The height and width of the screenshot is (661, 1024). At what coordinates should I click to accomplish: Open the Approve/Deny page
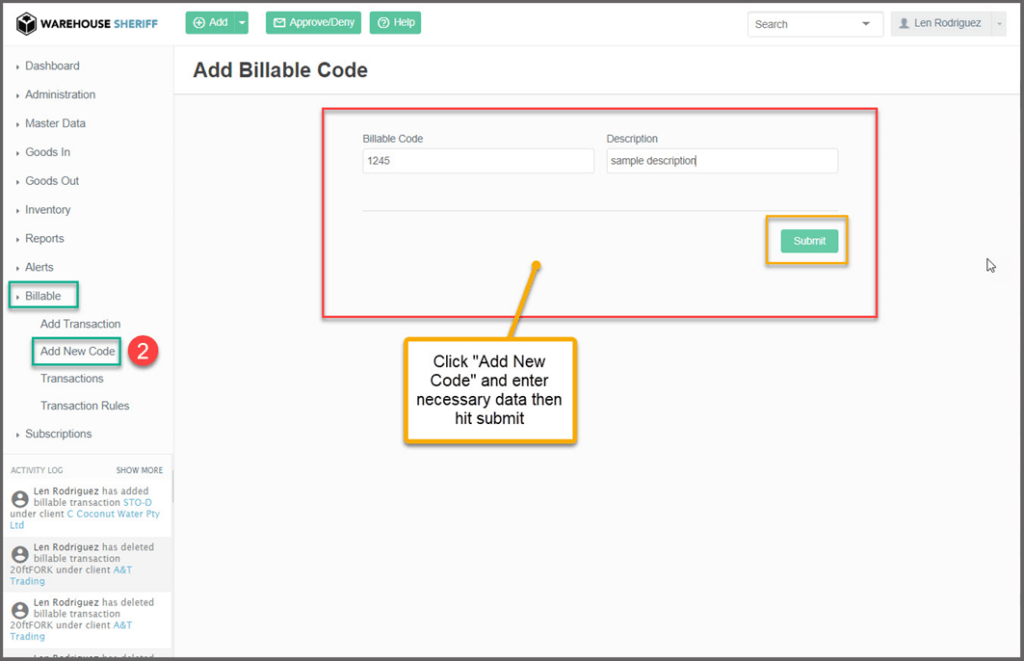[313, 23]
